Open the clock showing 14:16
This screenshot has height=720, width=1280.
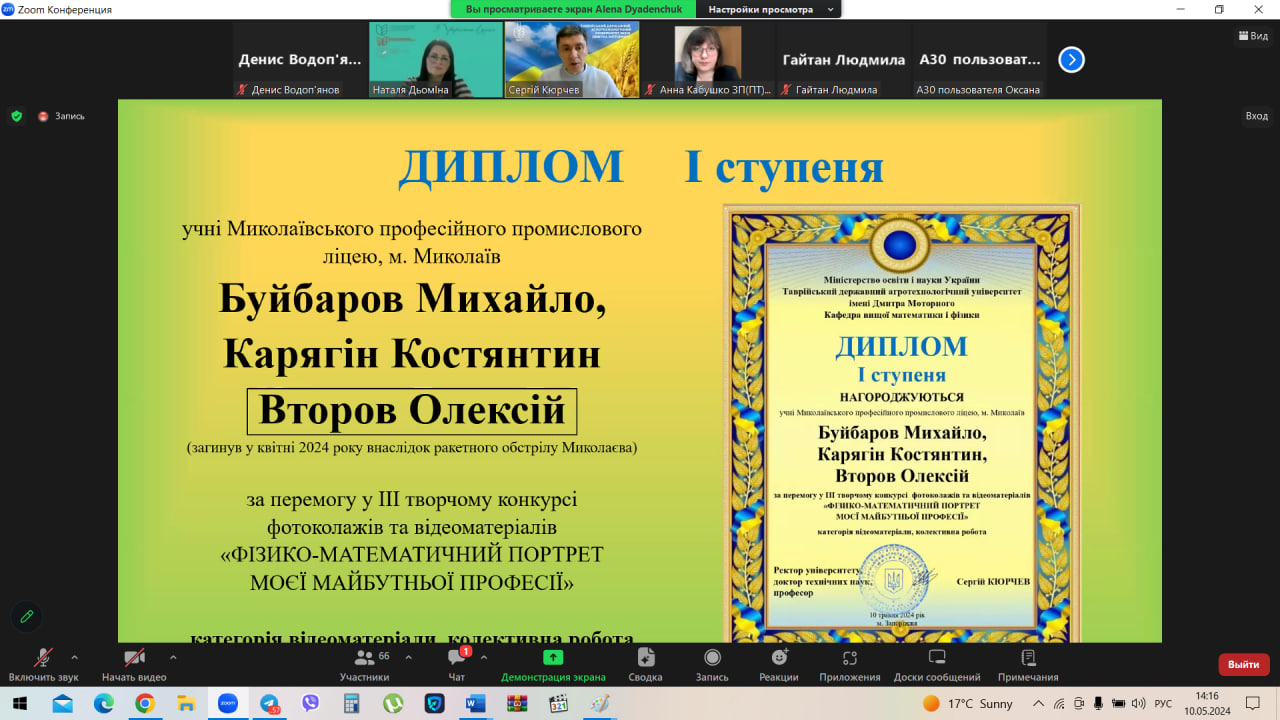(1207, 704)
